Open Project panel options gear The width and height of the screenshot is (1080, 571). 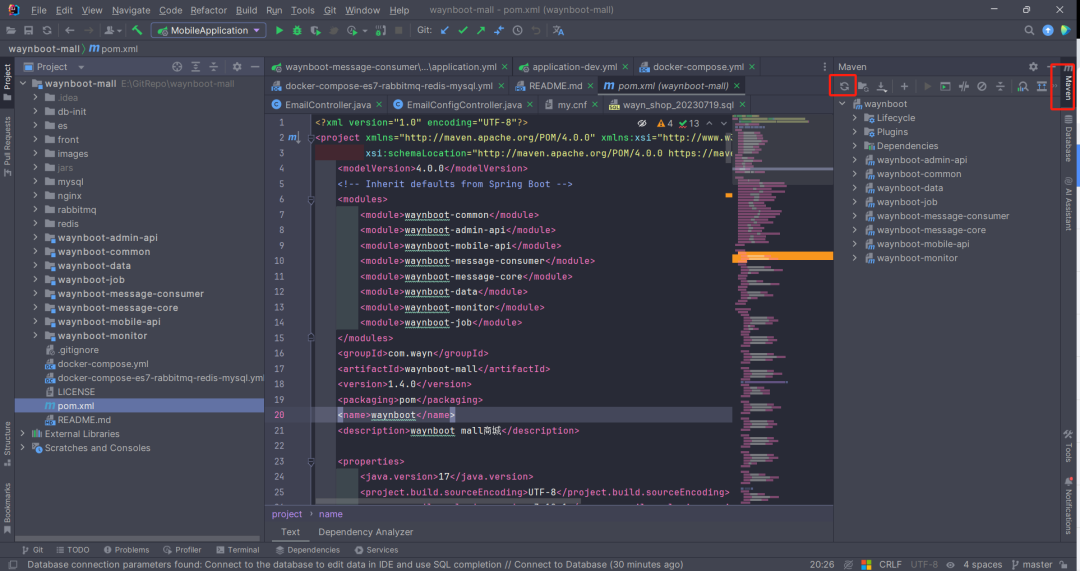point(237,67)
